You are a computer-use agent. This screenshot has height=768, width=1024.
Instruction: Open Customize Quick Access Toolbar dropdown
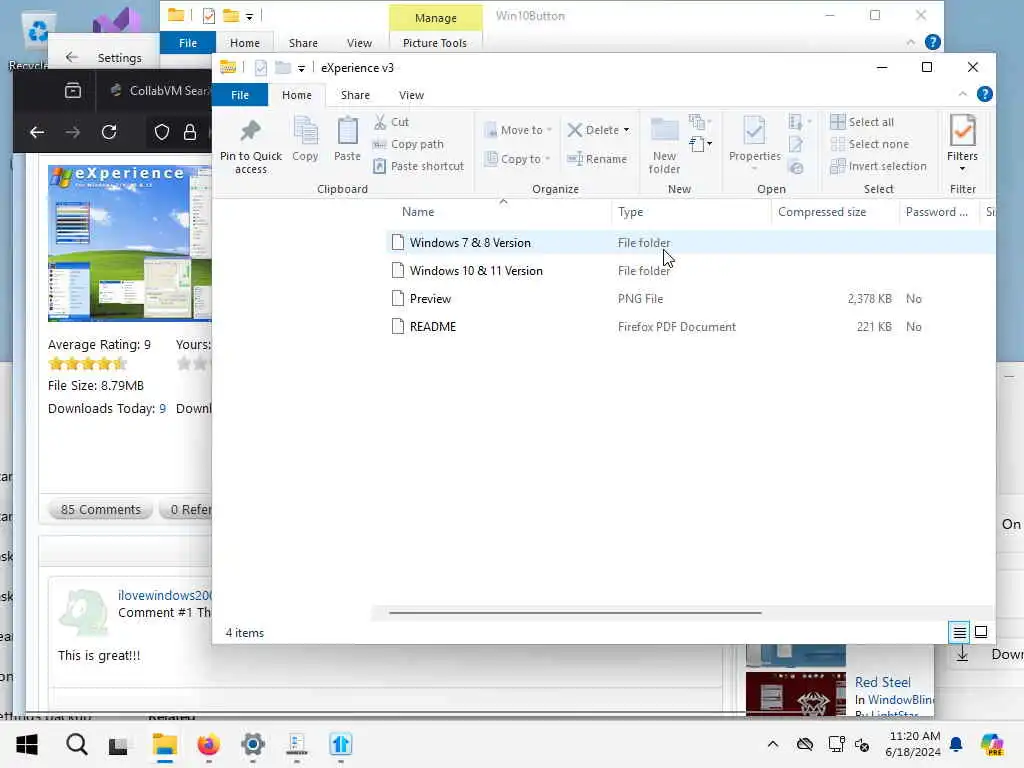tap(301, 68)
